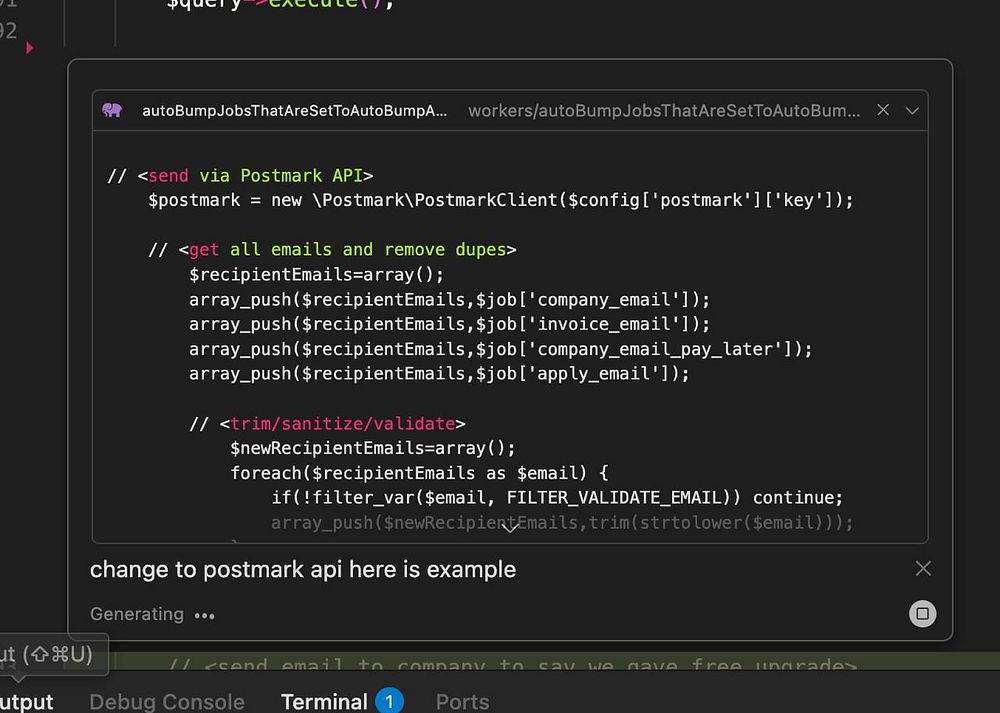Click the 'FILTER_VALIDATE_EMAIL' line
The image size is (1000, 713).
[x=557, y=497]
